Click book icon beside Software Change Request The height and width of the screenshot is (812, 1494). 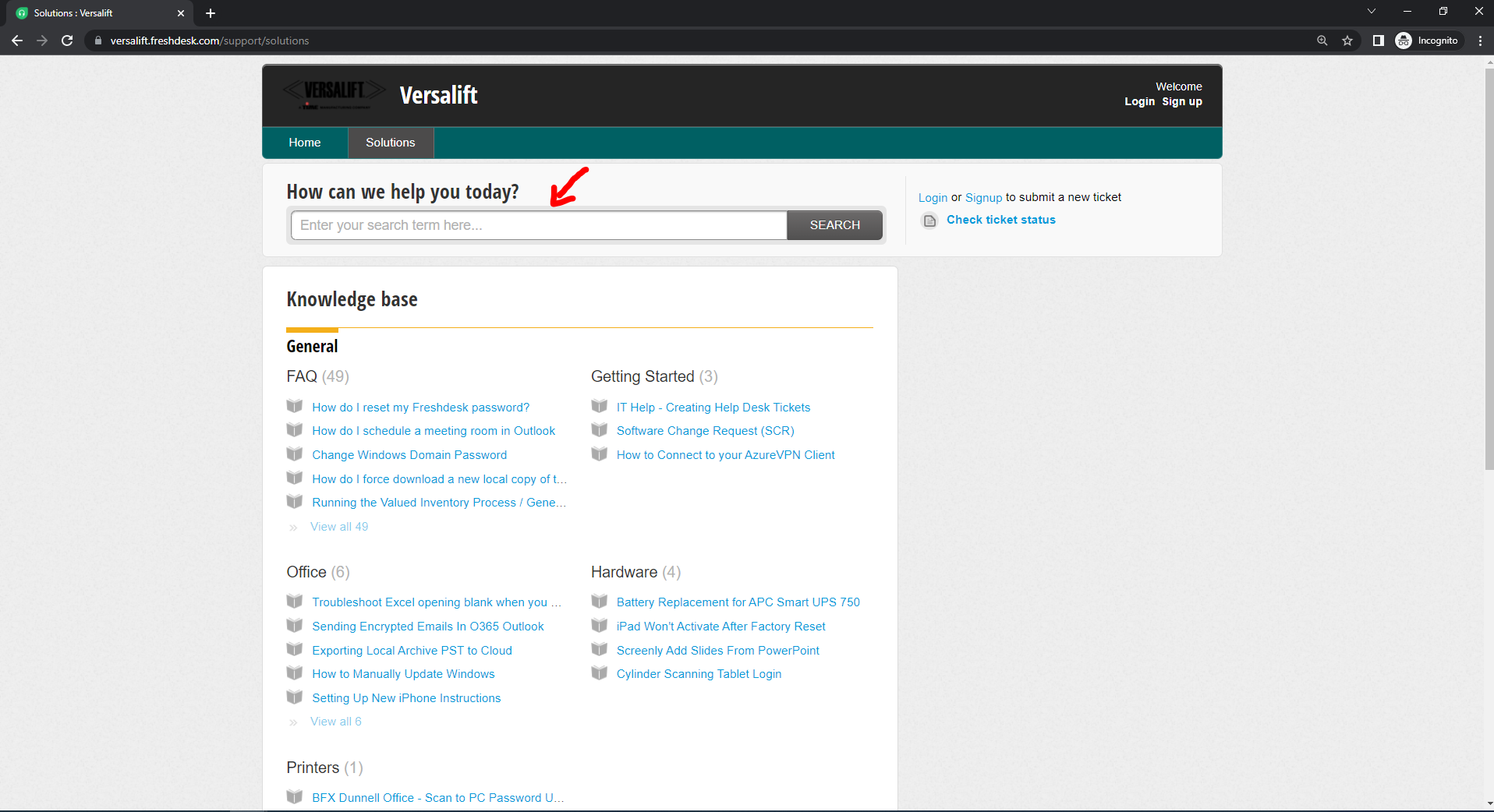pyautogui.click(x=599, y=429)
